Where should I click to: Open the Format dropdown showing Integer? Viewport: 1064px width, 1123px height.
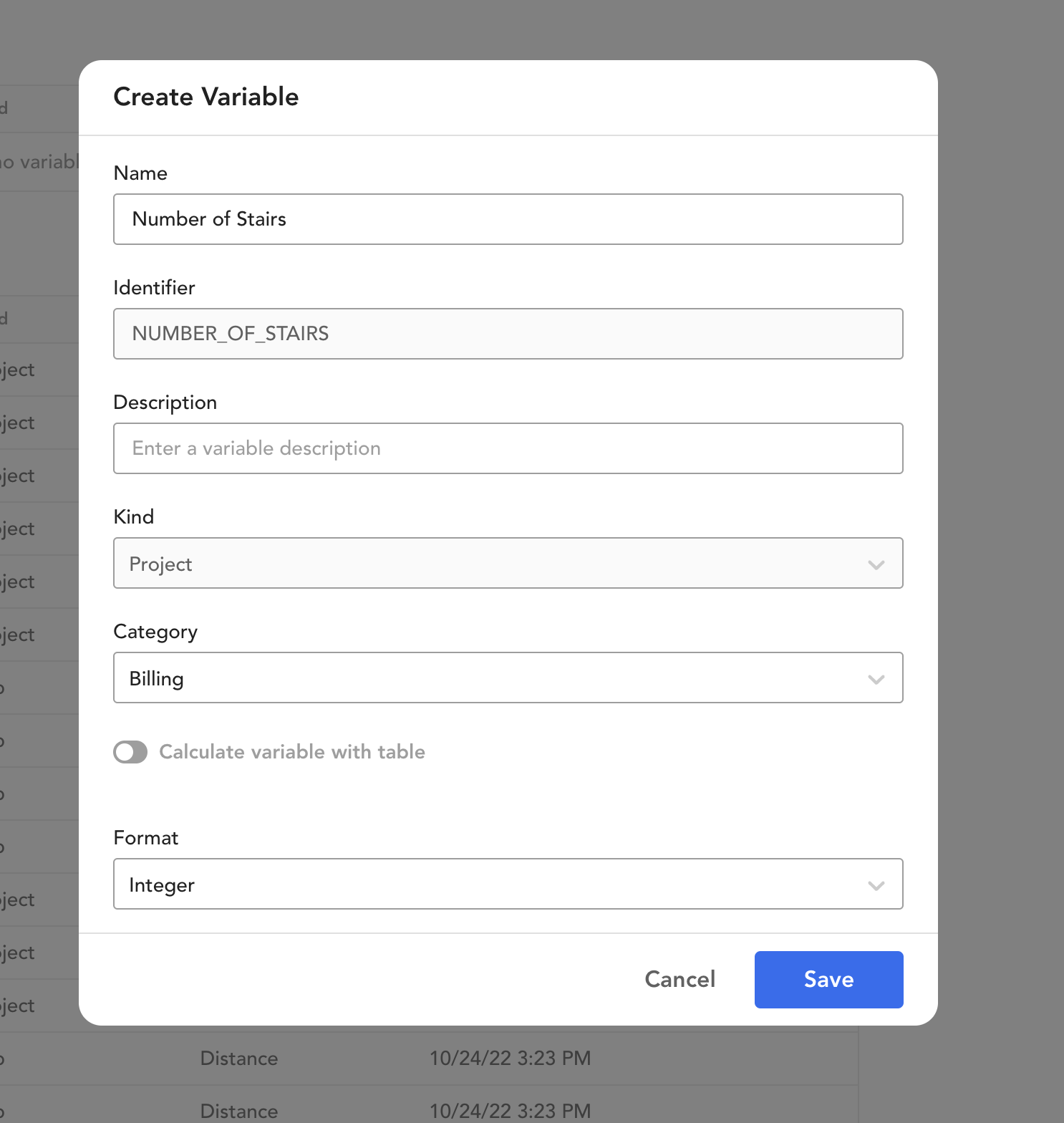pos(508,884)
